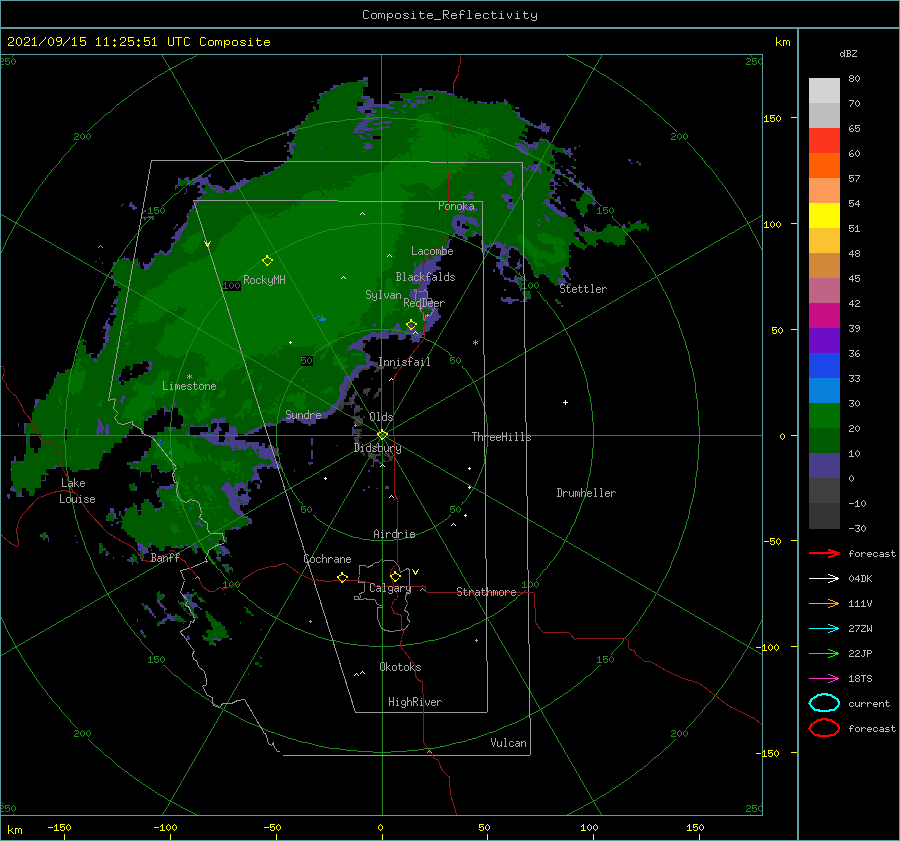The width and height of the screenshot is (900, 841).
Task: Select the cyan 27ZW arrow legend entry
Action: pyautogui.click(x=824, y=628)
